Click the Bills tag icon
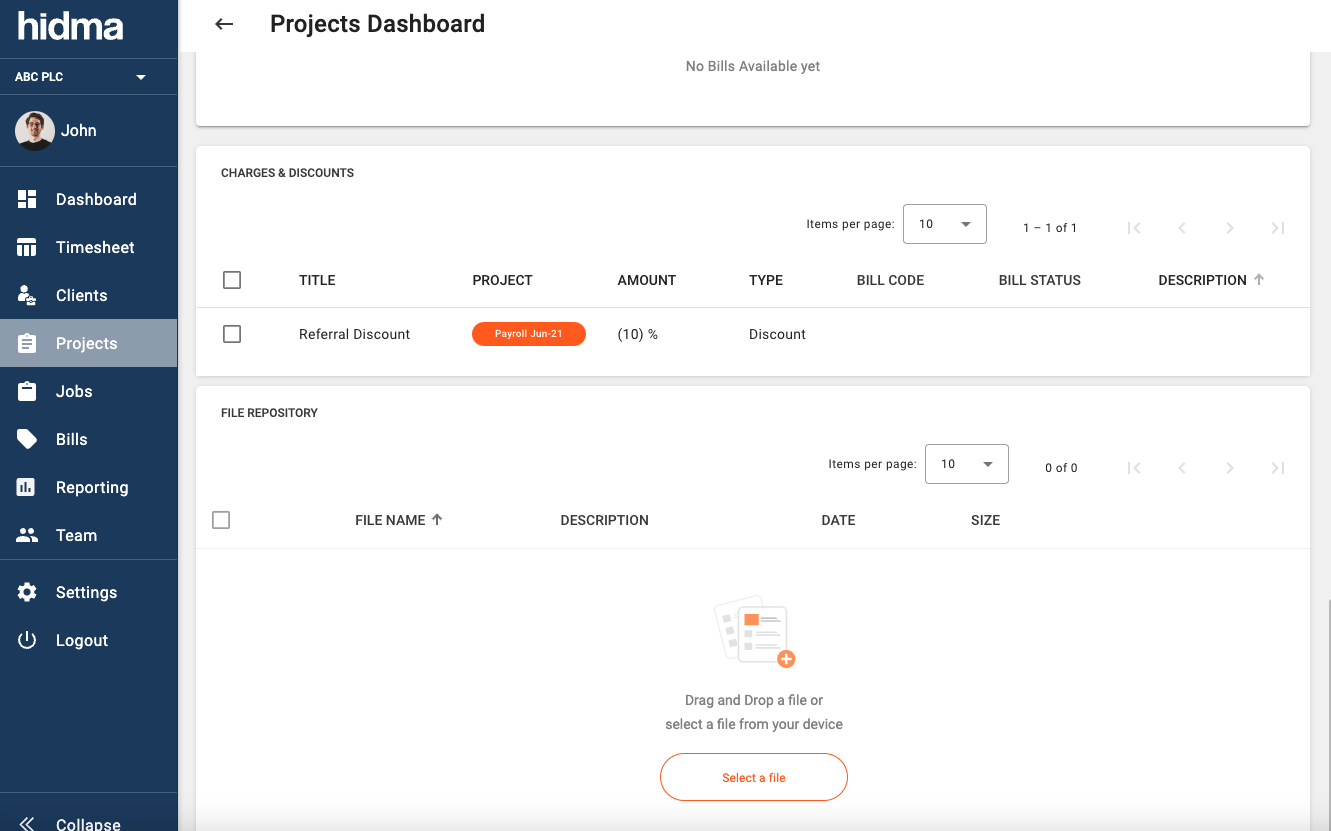The height and width of the screenshot is (831, 1331). point(27,439)
